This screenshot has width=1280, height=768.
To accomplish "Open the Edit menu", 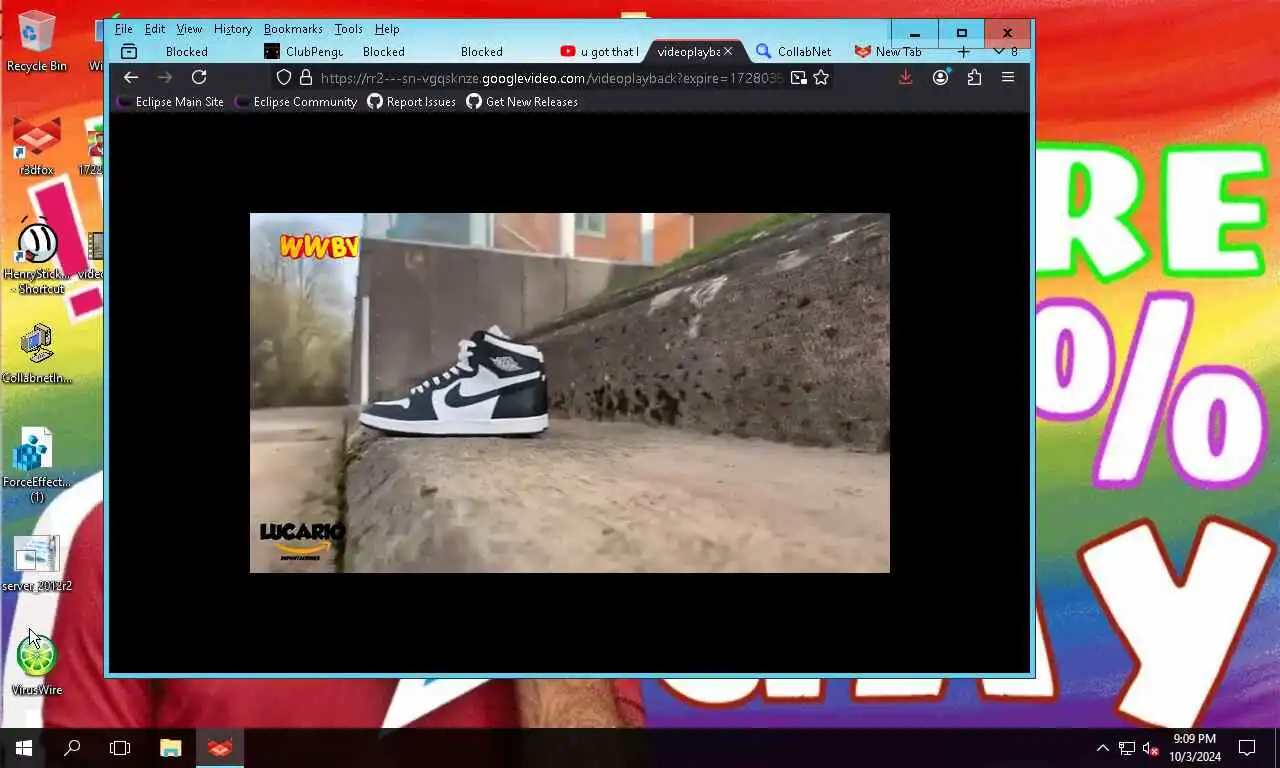I will click(x=154, y=29).
